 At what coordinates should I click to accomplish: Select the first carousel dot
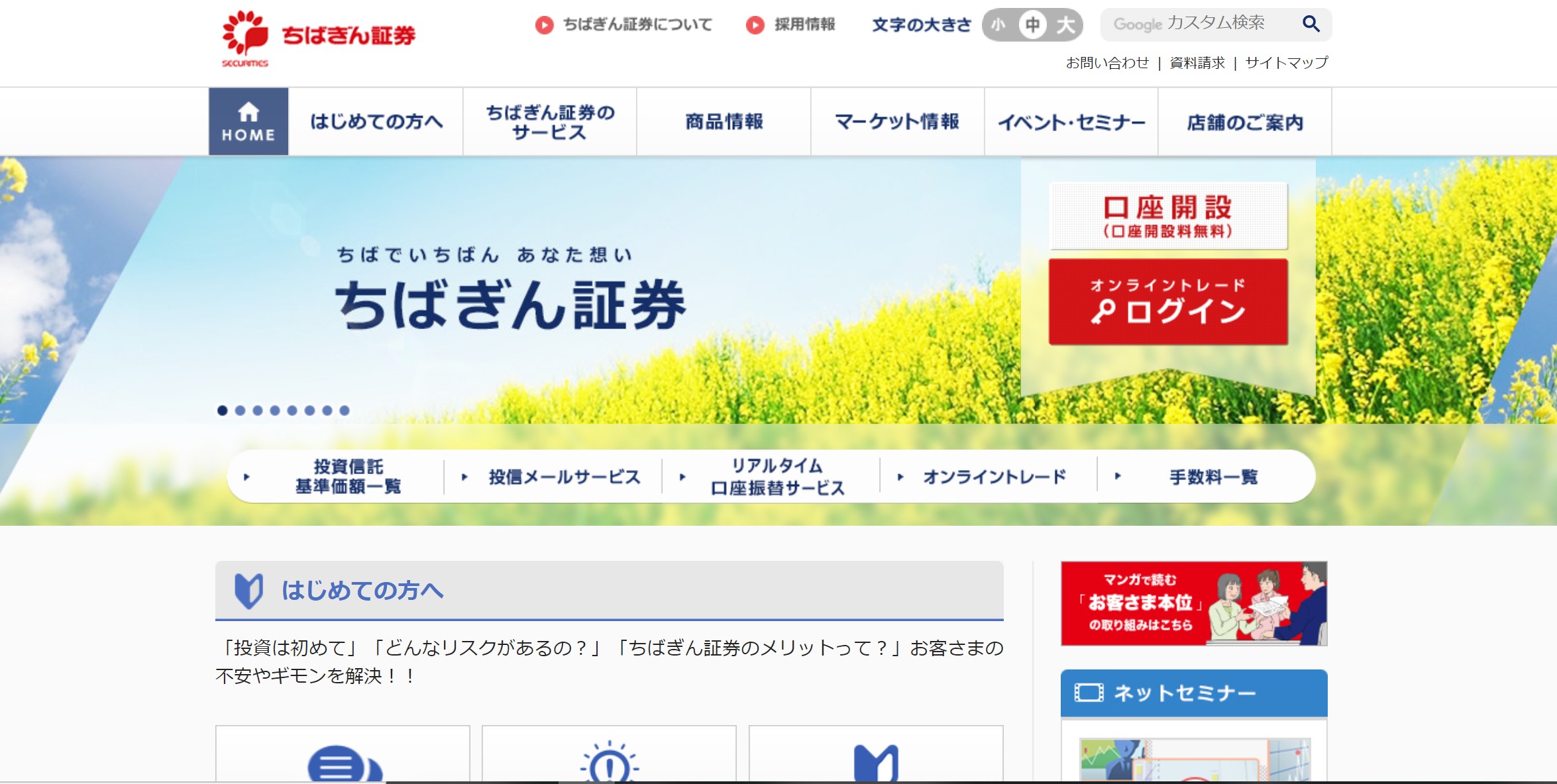coord(223,411)
